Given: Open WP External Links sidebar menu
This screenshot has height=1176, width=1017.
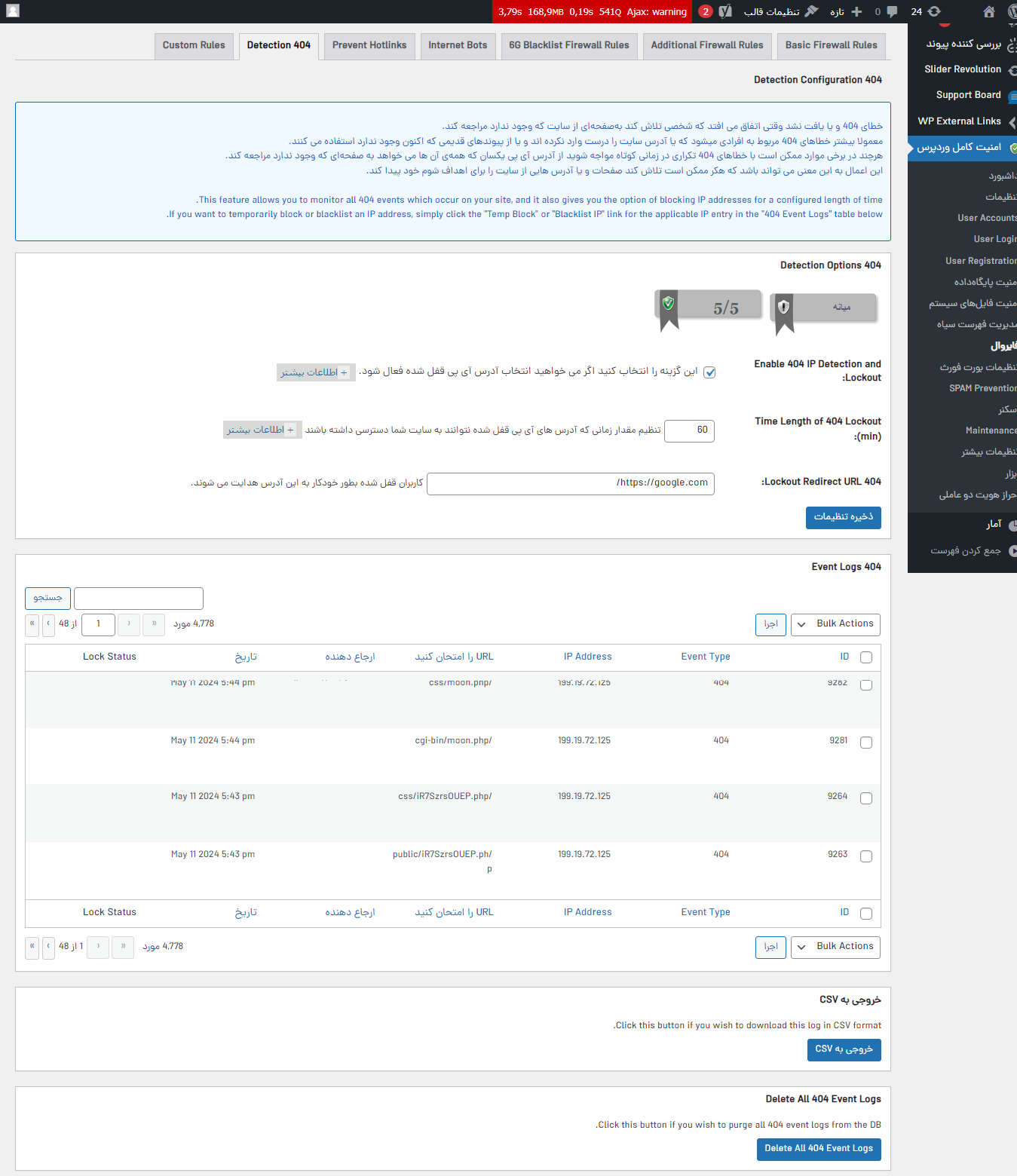Looking at the screenshot, I should [x=959, y=121].
